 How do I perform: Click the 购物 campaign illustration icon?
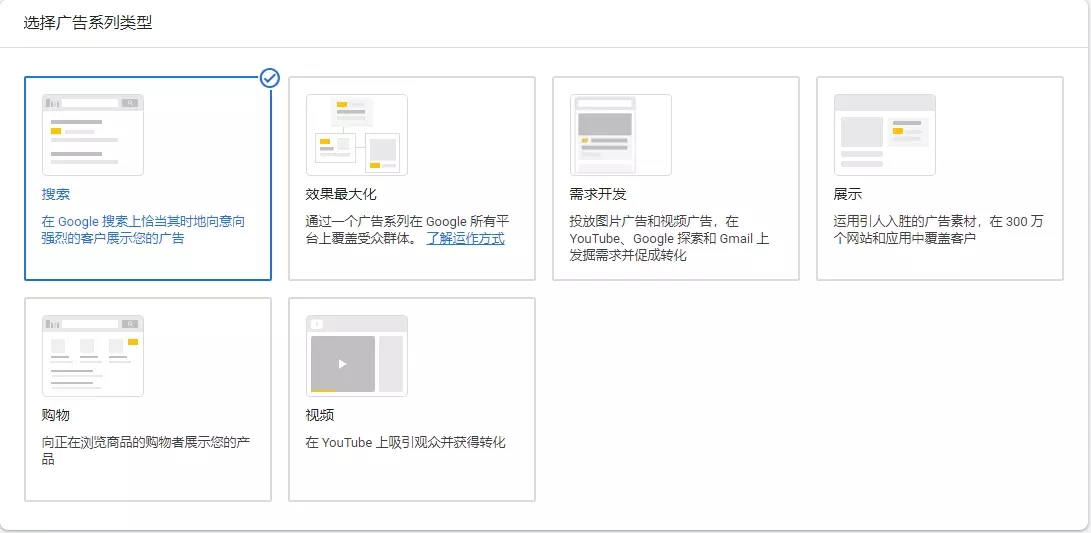[93, 356]
